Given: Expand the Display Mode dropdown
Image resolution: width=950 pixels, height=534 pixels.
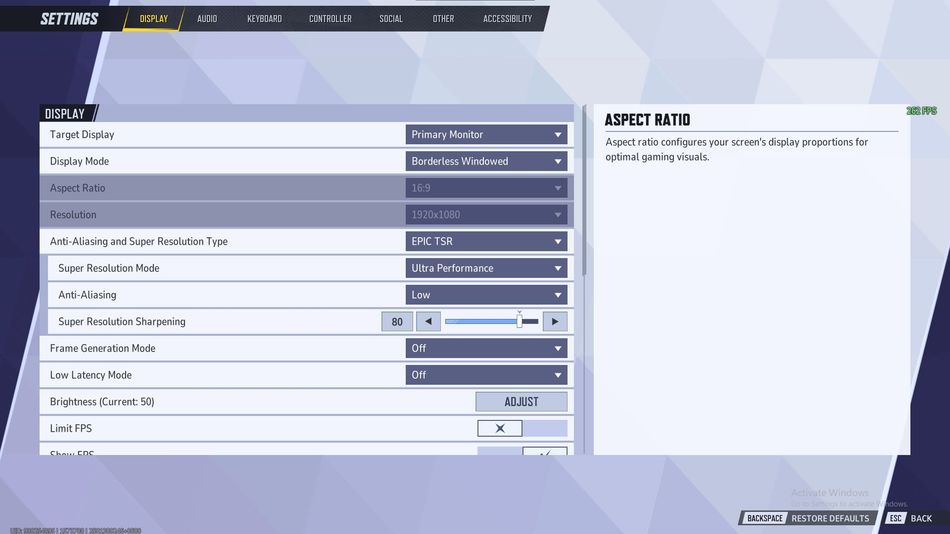Looking at the screenshot, I should 487,161.
